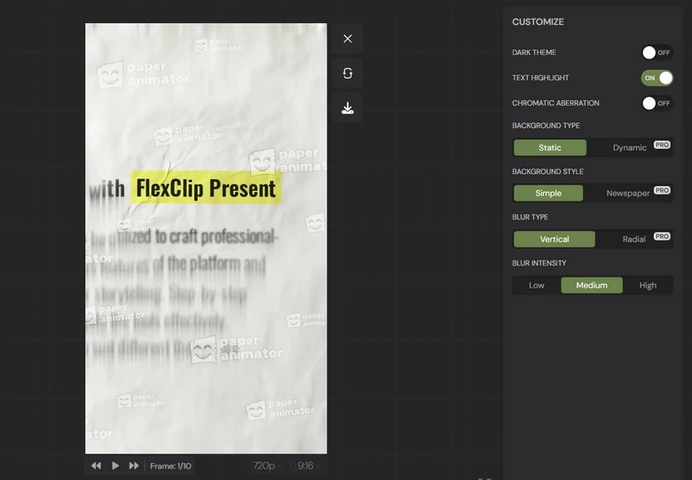
Task: Close the preview with the X icon
Action: pos(348,39)
